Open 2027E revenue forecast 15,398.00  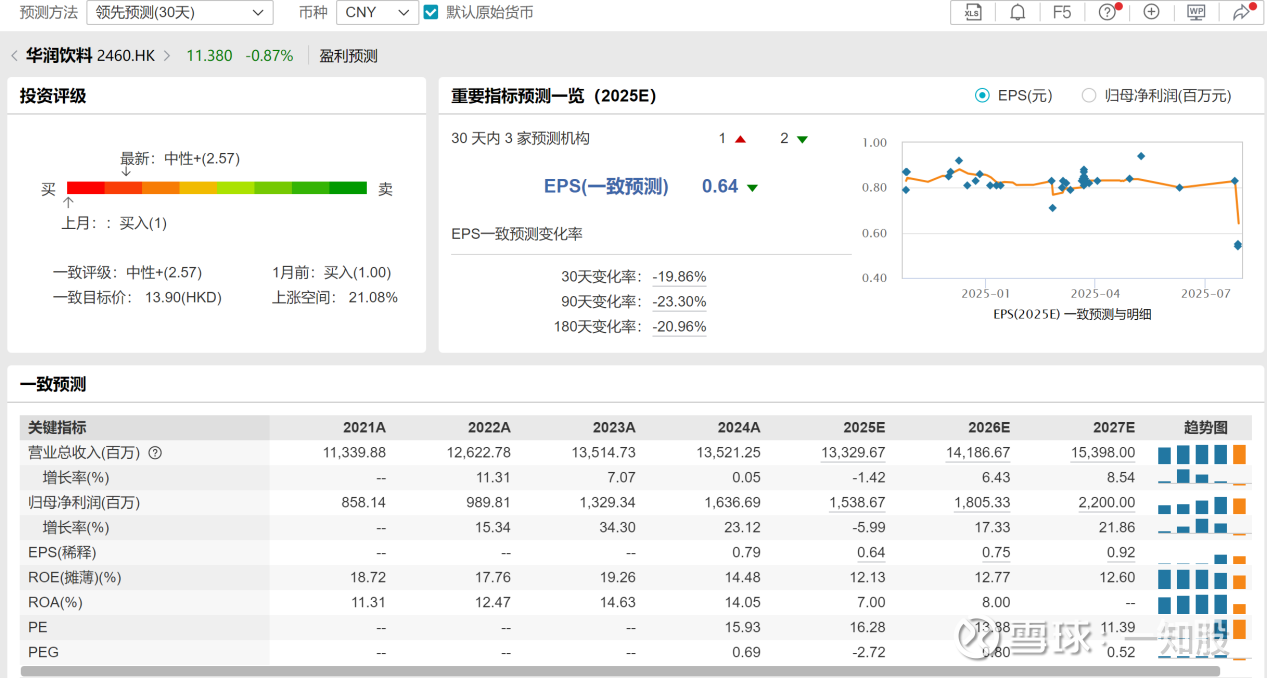[x=1103, y=453]
